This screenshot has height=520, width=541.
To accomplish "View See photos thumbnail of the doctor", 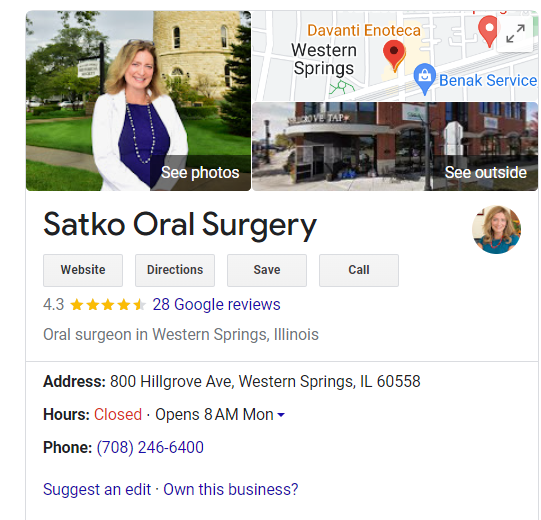I will 138,101.
